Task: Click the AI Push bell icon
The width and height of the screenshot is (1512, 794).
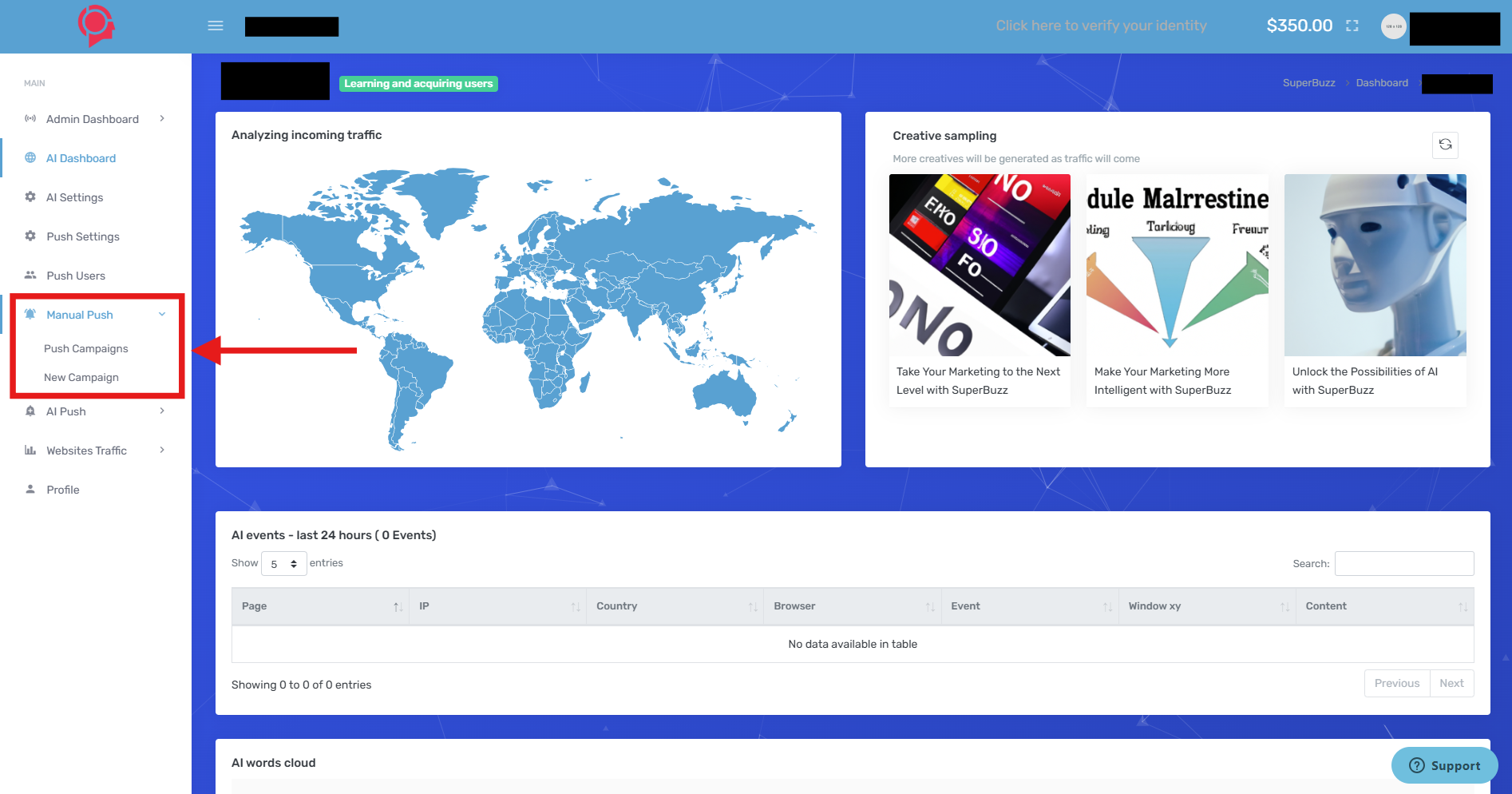Action: [30, 411]
